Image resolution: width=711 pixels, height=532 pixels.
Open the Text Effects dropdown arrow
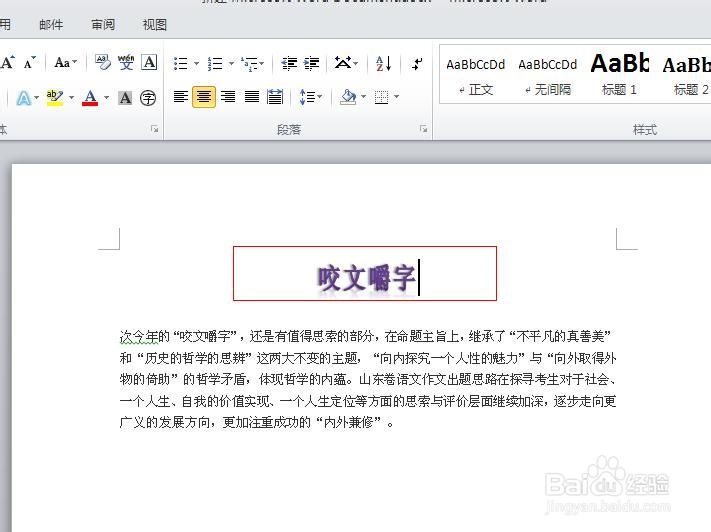point(37,98)
